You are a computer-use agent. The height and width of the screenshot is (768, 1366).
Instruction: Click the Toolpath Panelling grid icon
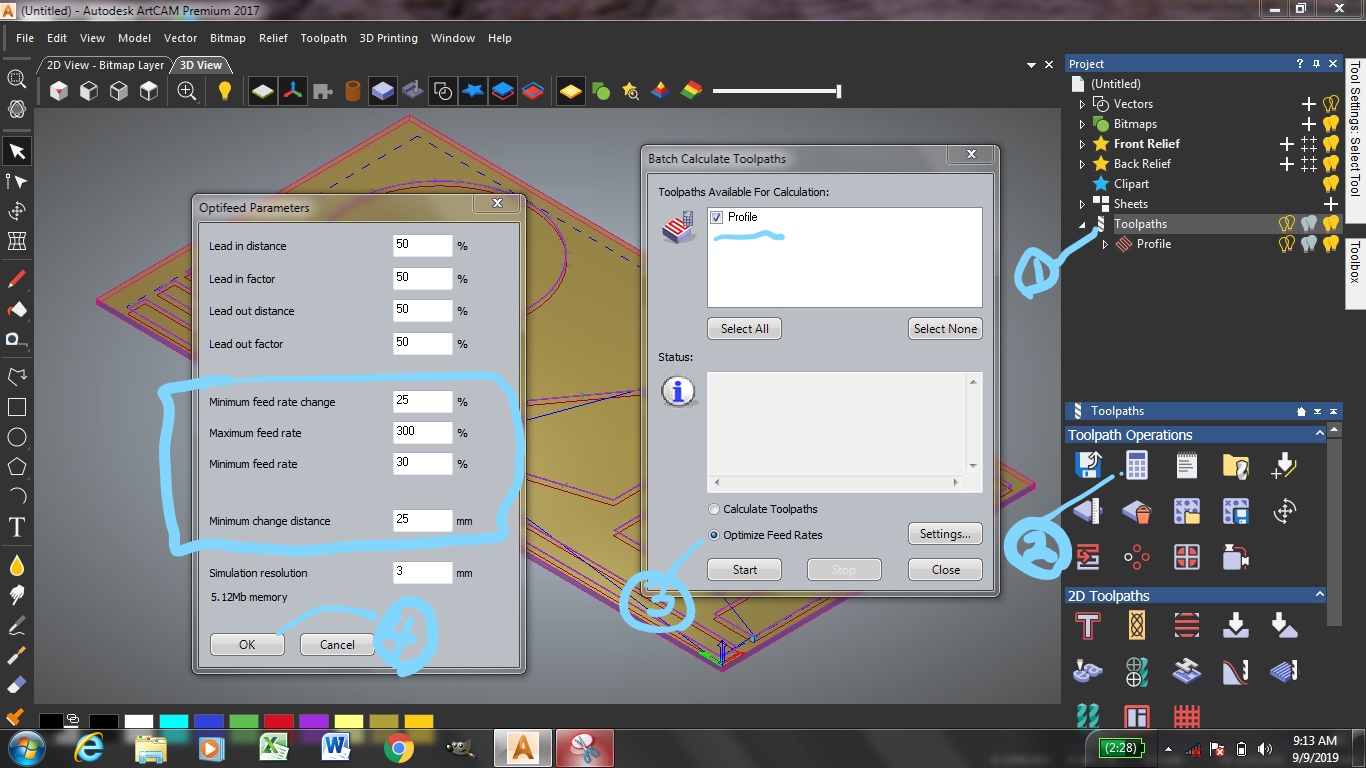click(1187, 556)
